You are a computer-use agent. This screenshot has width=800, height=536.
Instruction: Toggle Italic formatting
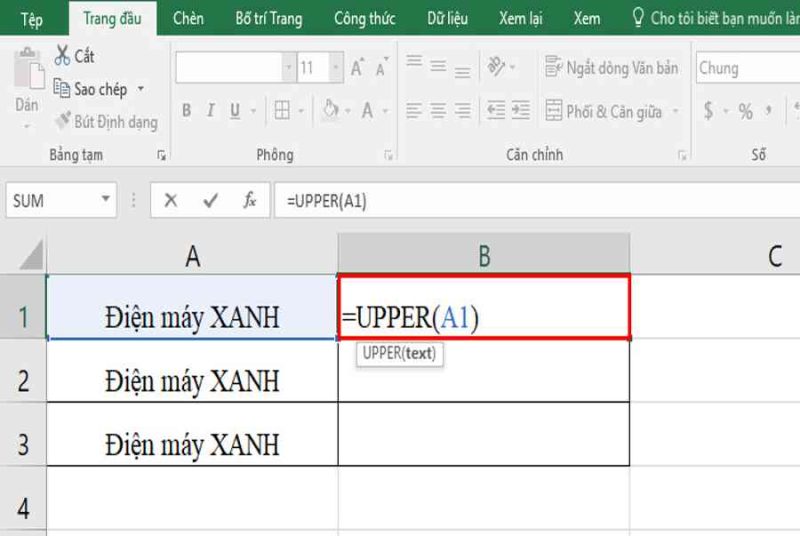[211, 110]
